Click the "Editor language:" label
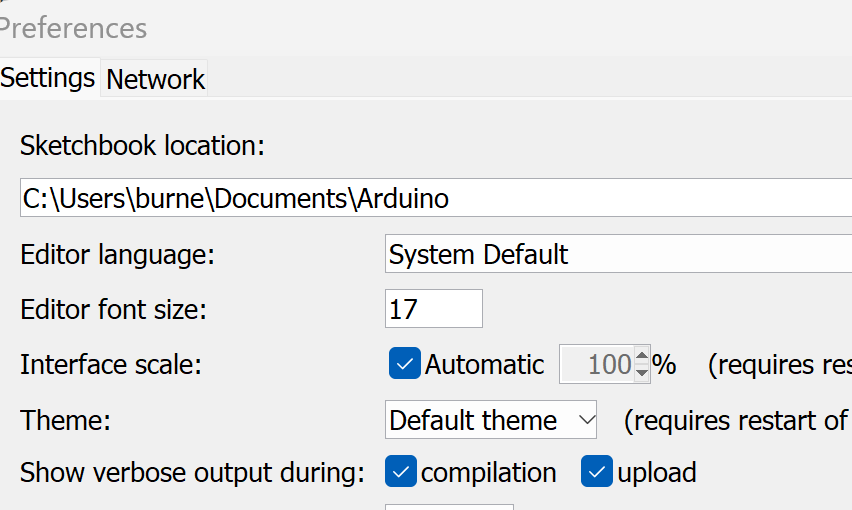The height and width of the screenshot is (510, 852). coord(117,255)
